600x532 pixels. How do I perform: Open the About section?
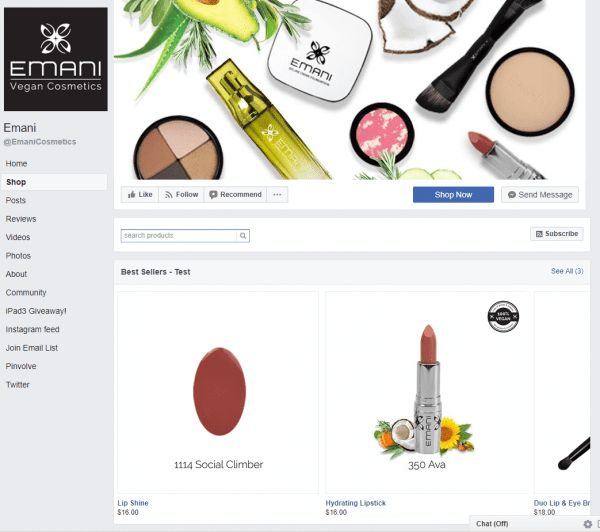click(16, 274)
